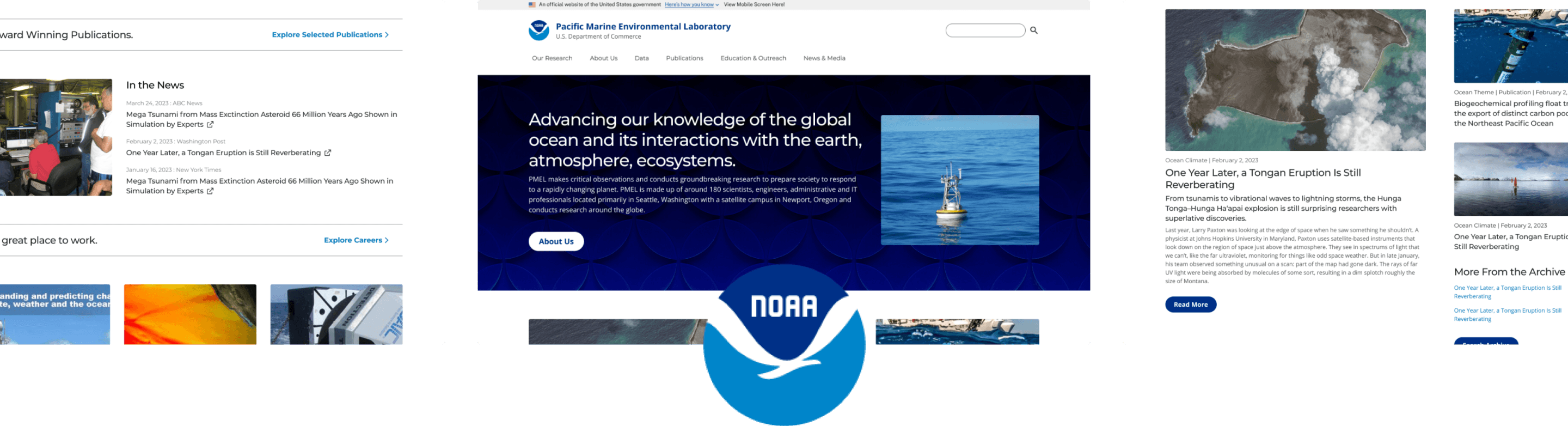The width and height of the screenshot is (1568, 426).
Task: Open "One Year Later, a Tongan Eruption" article title
Action: tap(1263, 179)
